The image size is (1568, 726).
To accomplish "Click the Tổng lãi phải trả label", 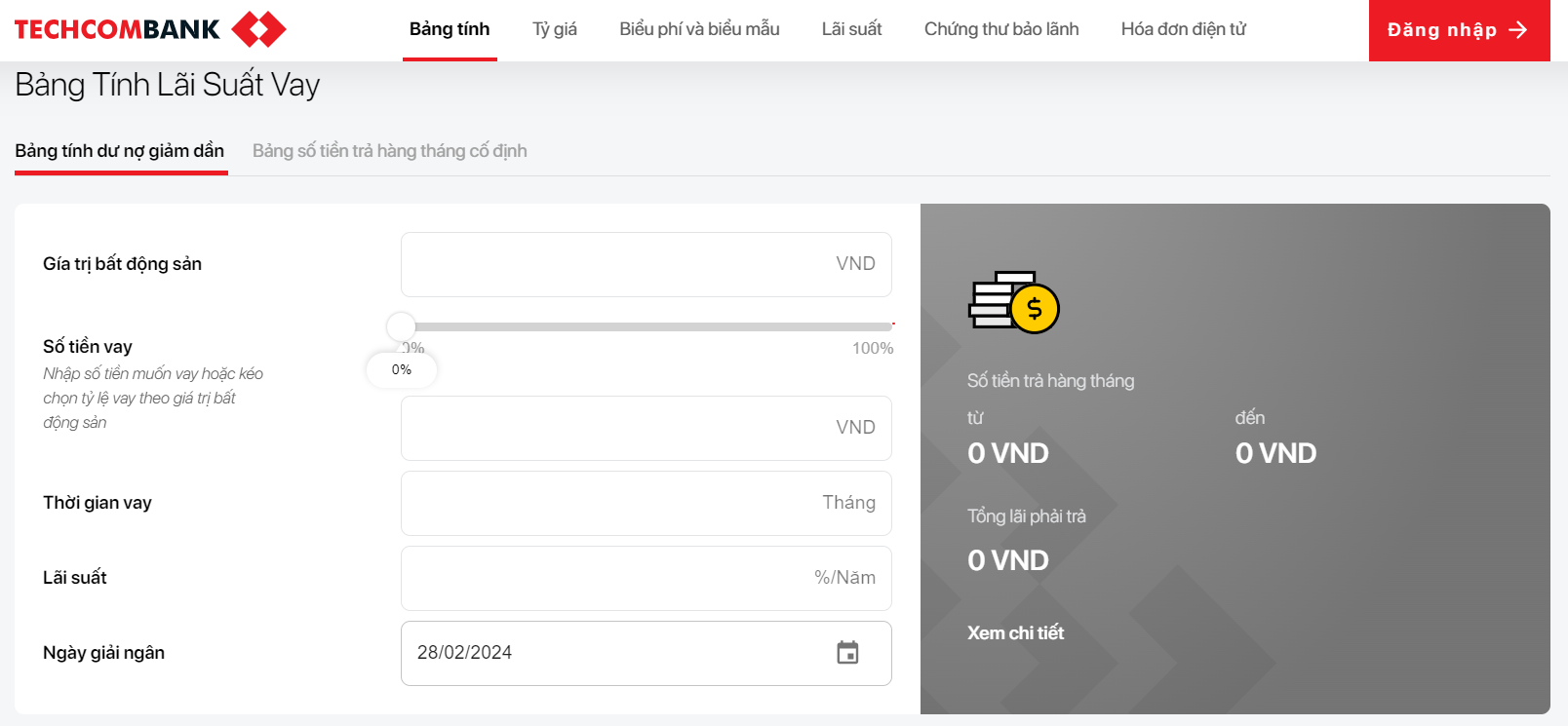I will [x=1027, y=516].
